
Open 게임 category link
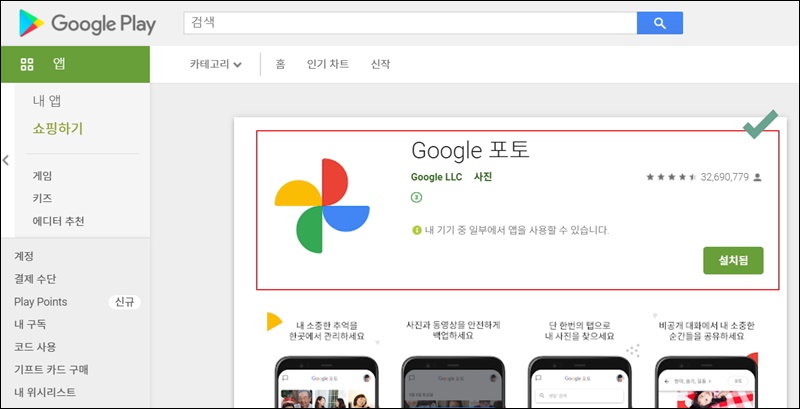(42, 176)
